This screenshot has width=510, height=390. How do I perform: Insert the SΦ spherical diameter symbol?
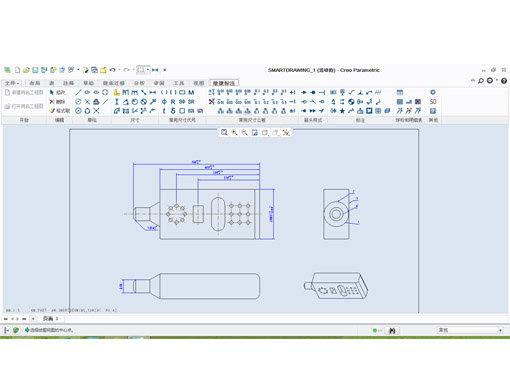point(182,102)
